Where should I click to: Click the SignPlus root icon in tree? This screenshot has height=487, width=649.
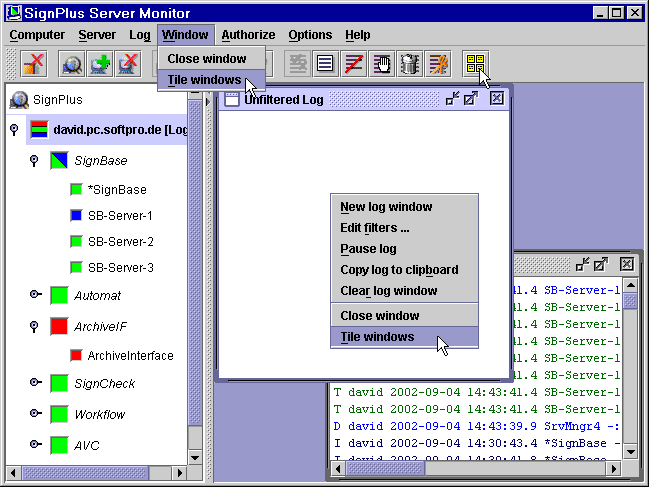(x=19, y=100)
